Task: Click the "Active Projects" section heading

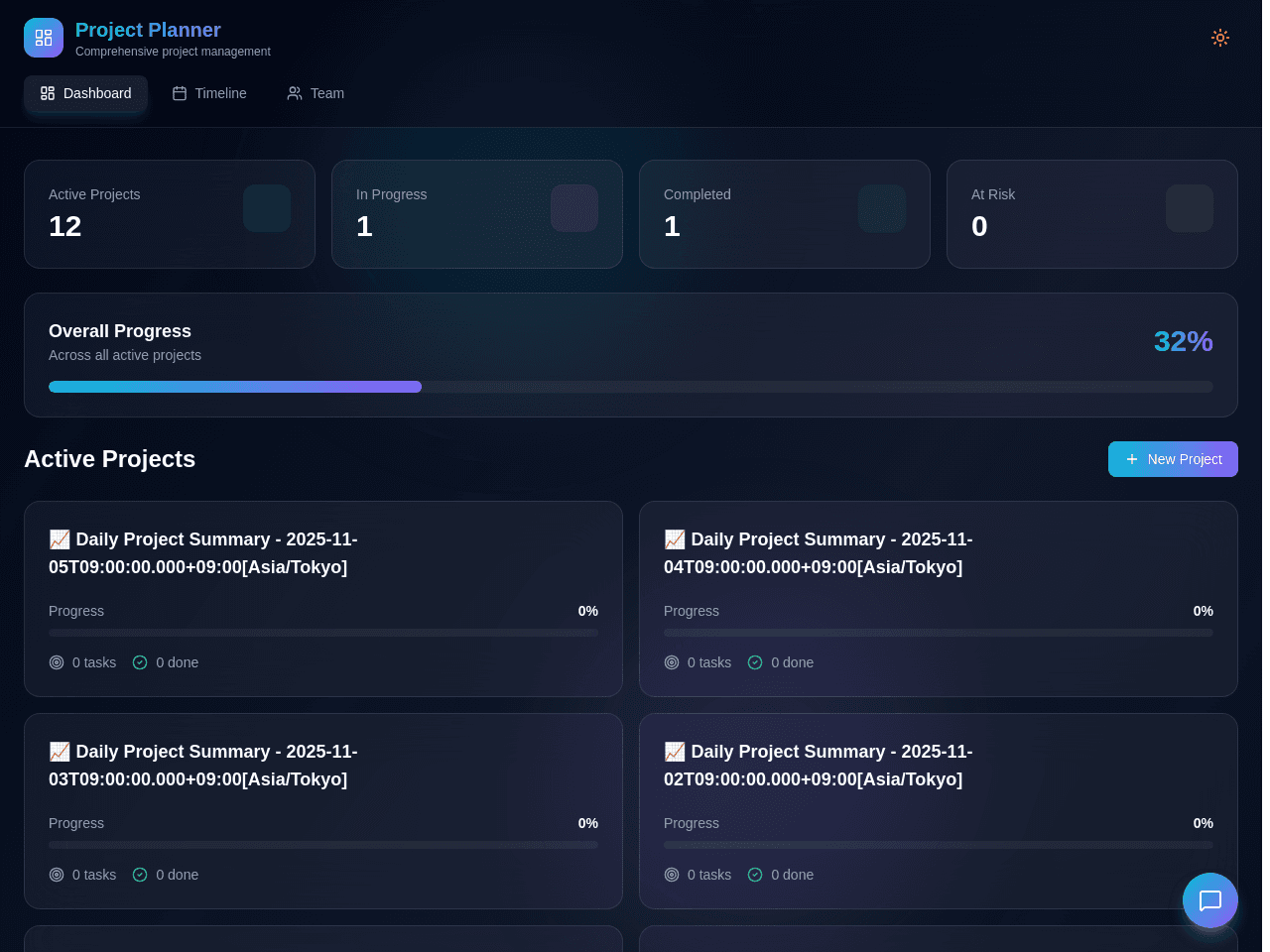Action: pyautogui.click(x=109, y=459)
